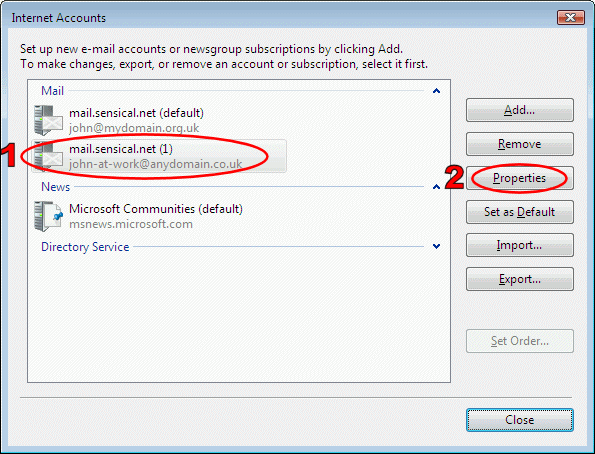The width and height of the screenshot is (595, 454).
Task: Collapse the News section chevron
Action: (x=436, y=187)
